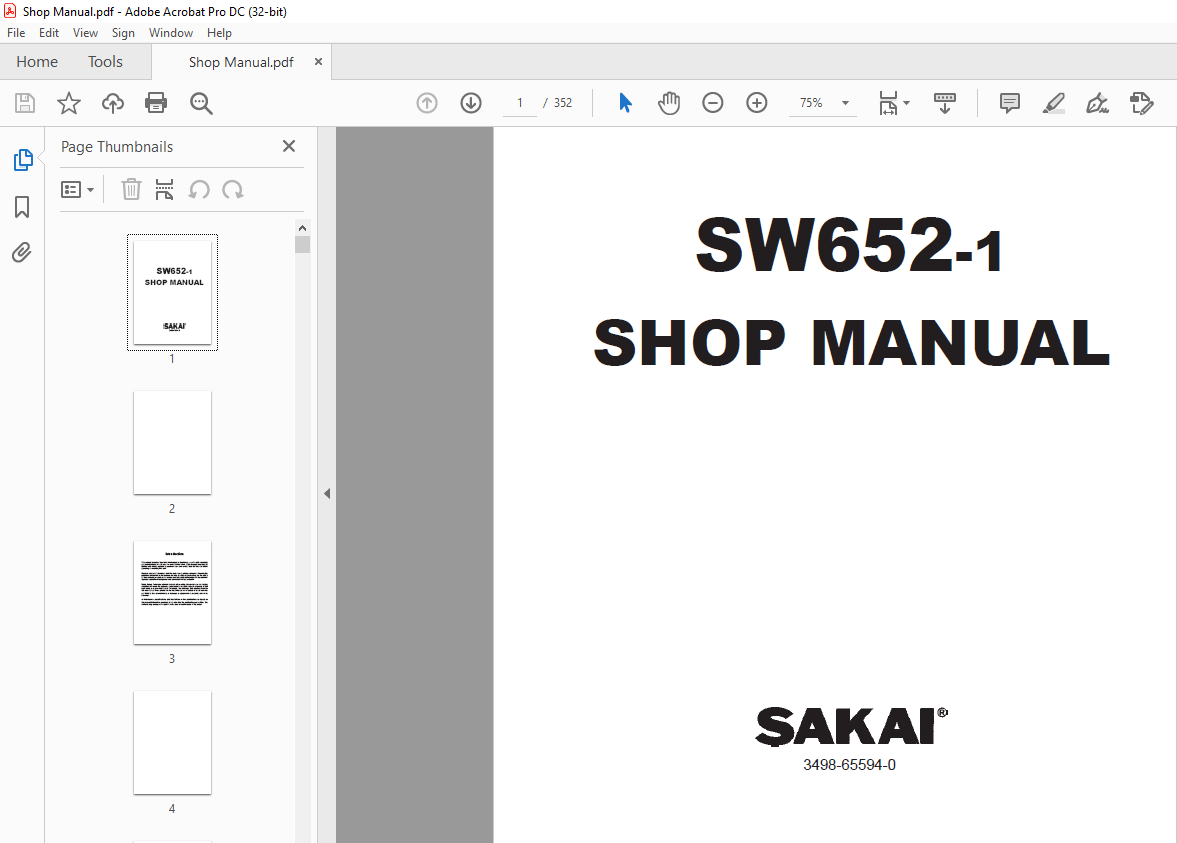Select page 4 thumbnail

173,743
